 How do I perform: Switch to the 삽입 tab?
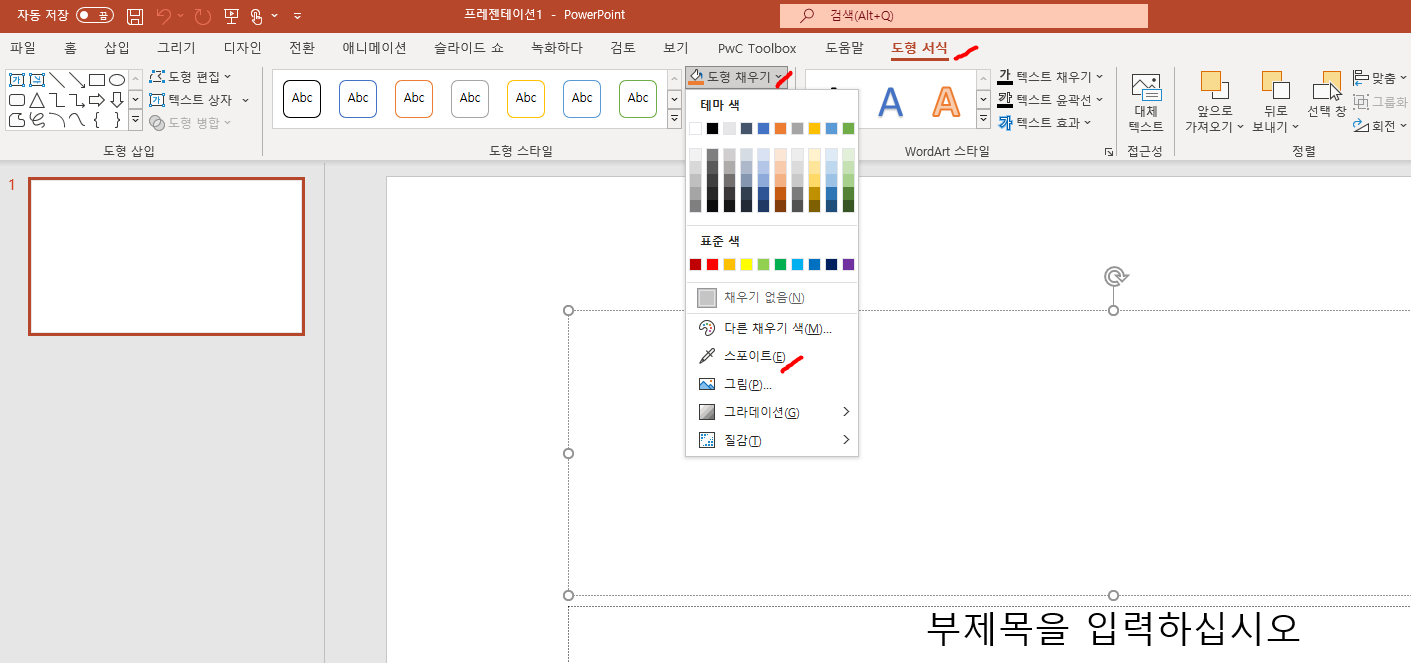(x=116, y=47)
